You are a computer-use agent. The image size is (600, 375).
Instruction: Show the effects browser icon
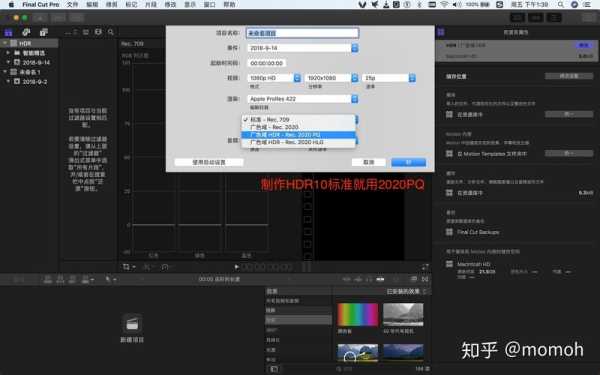coord(414,279)
